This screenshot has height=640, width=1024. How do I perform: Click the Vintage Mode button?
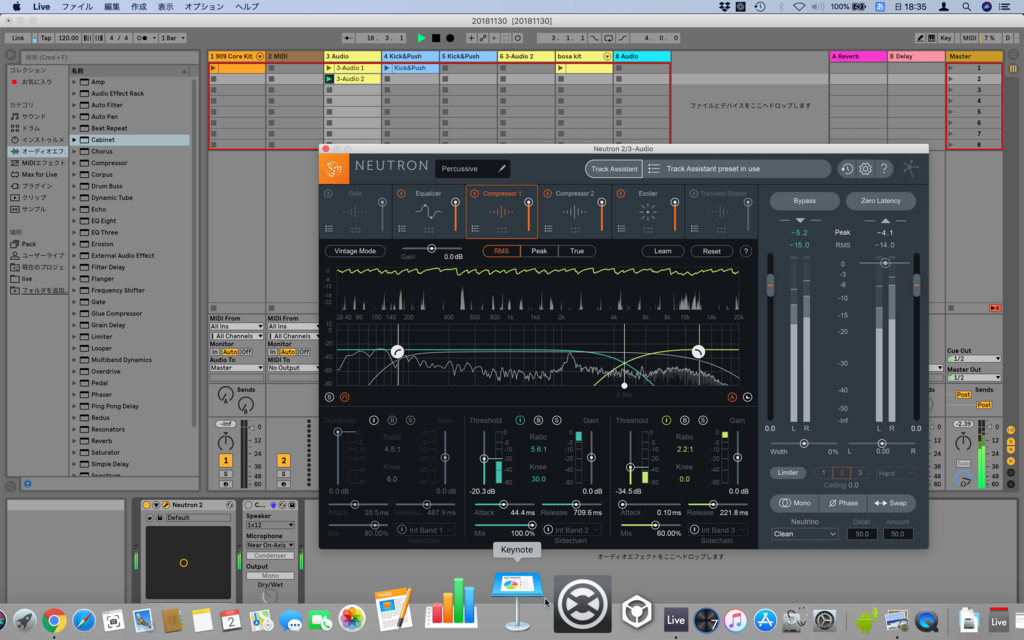coord(355,251)
